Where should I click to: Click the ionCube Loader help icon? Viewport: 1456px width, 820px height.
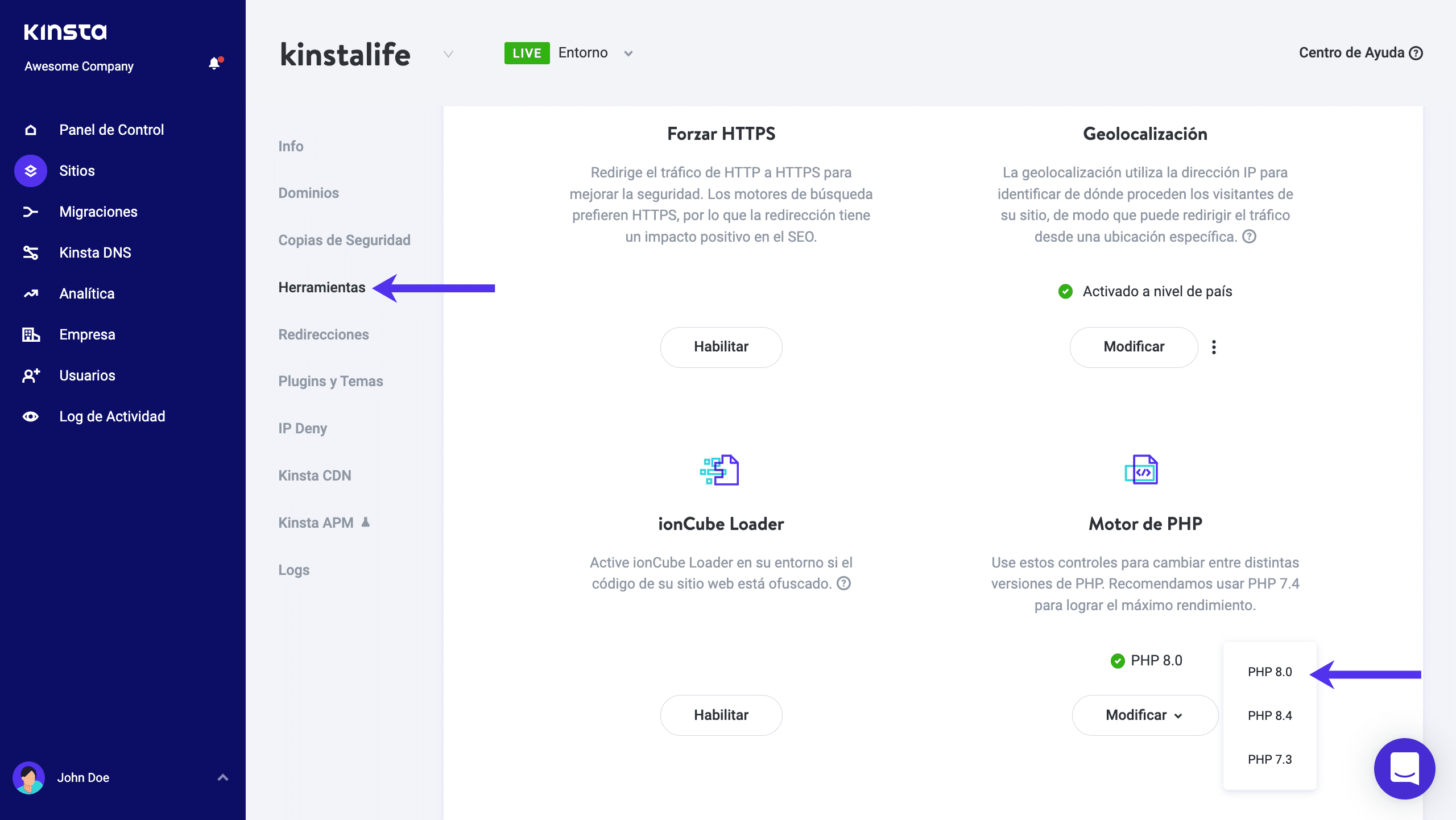(x=844, y=583)
